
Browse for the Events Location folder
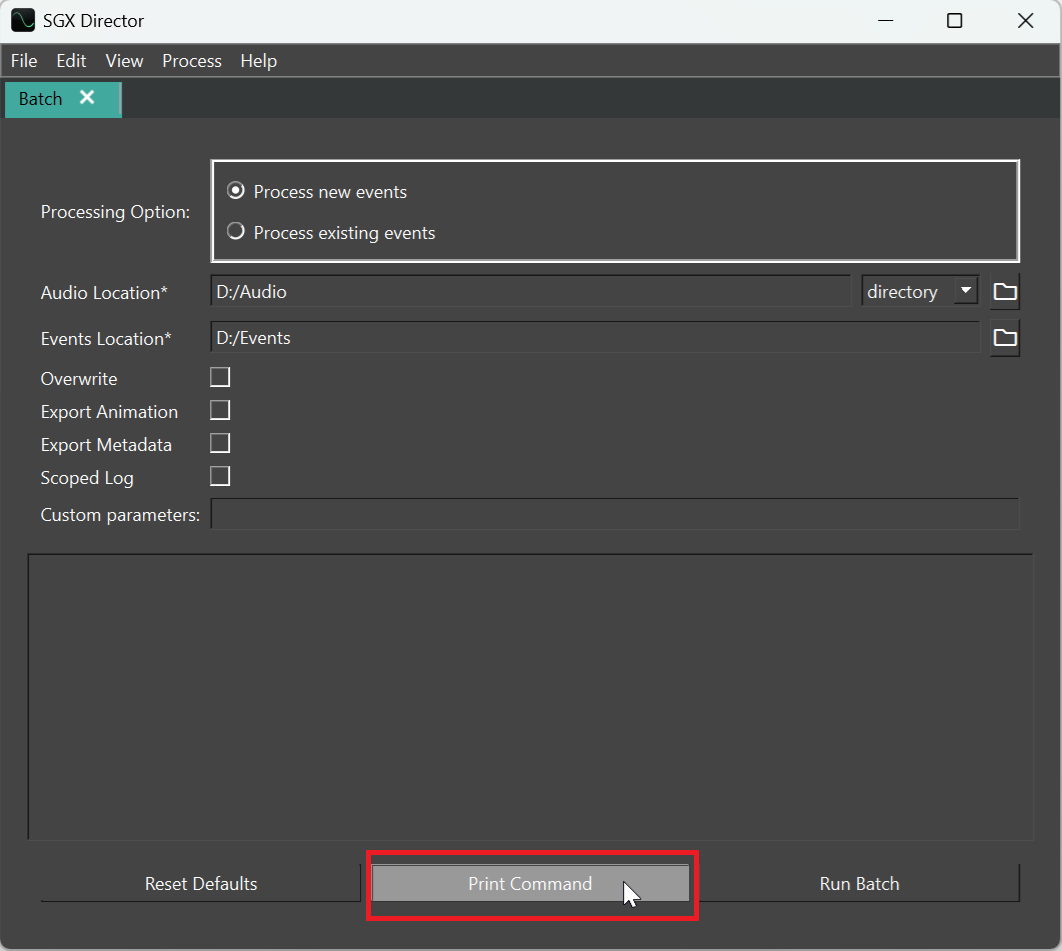pos(1004,338)
